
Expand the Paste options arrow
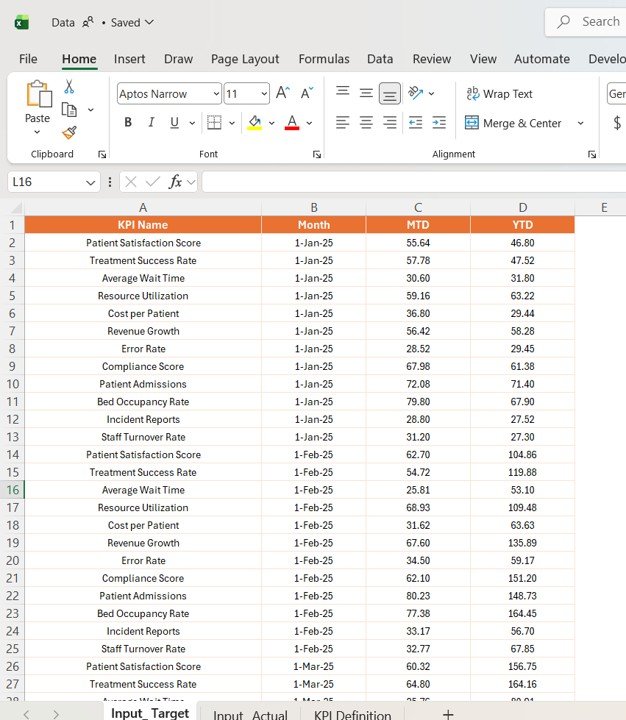tap(37, 132)
